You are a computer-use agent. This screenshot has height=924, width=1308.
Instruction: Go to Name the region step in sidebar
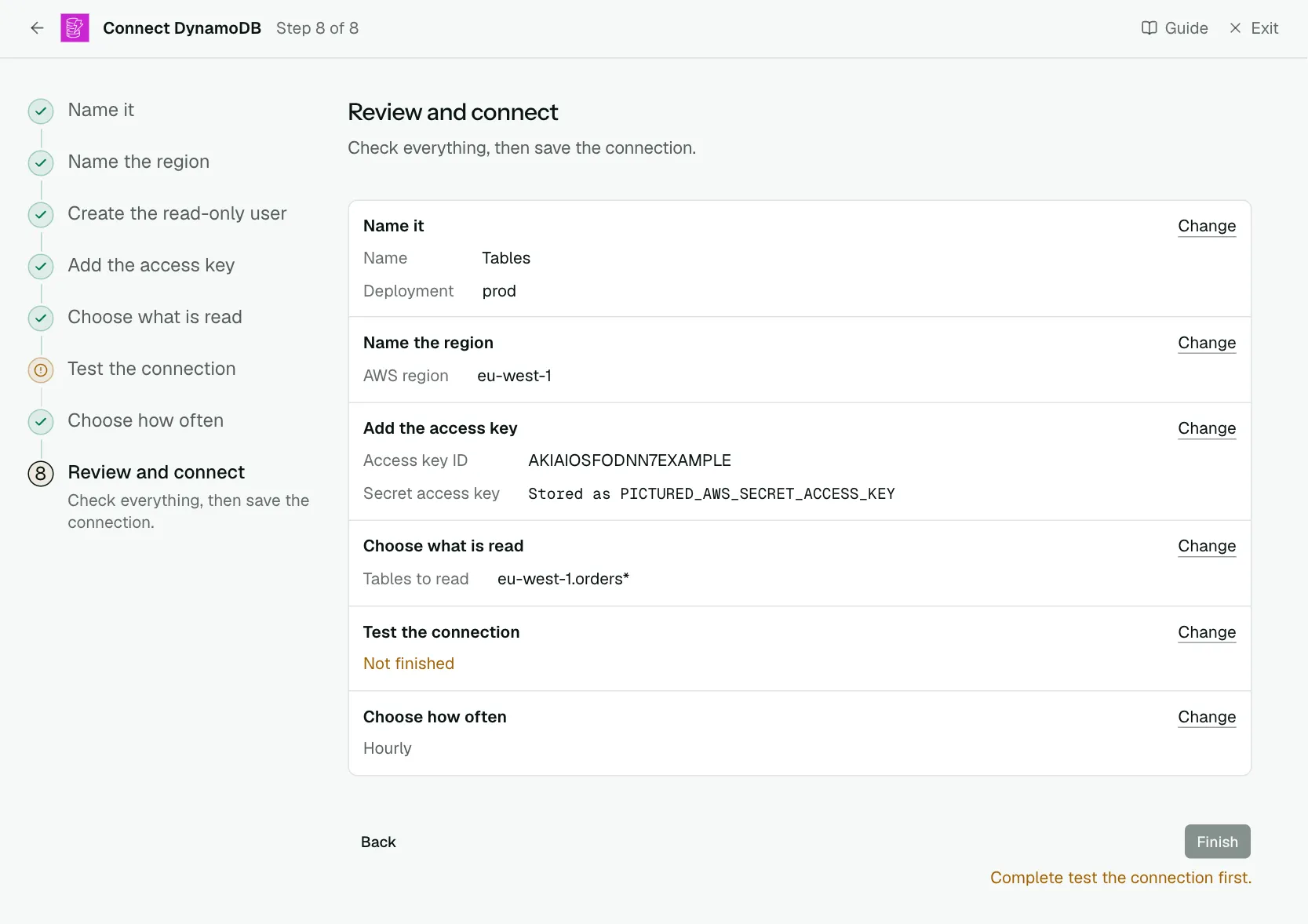[138, 162]
